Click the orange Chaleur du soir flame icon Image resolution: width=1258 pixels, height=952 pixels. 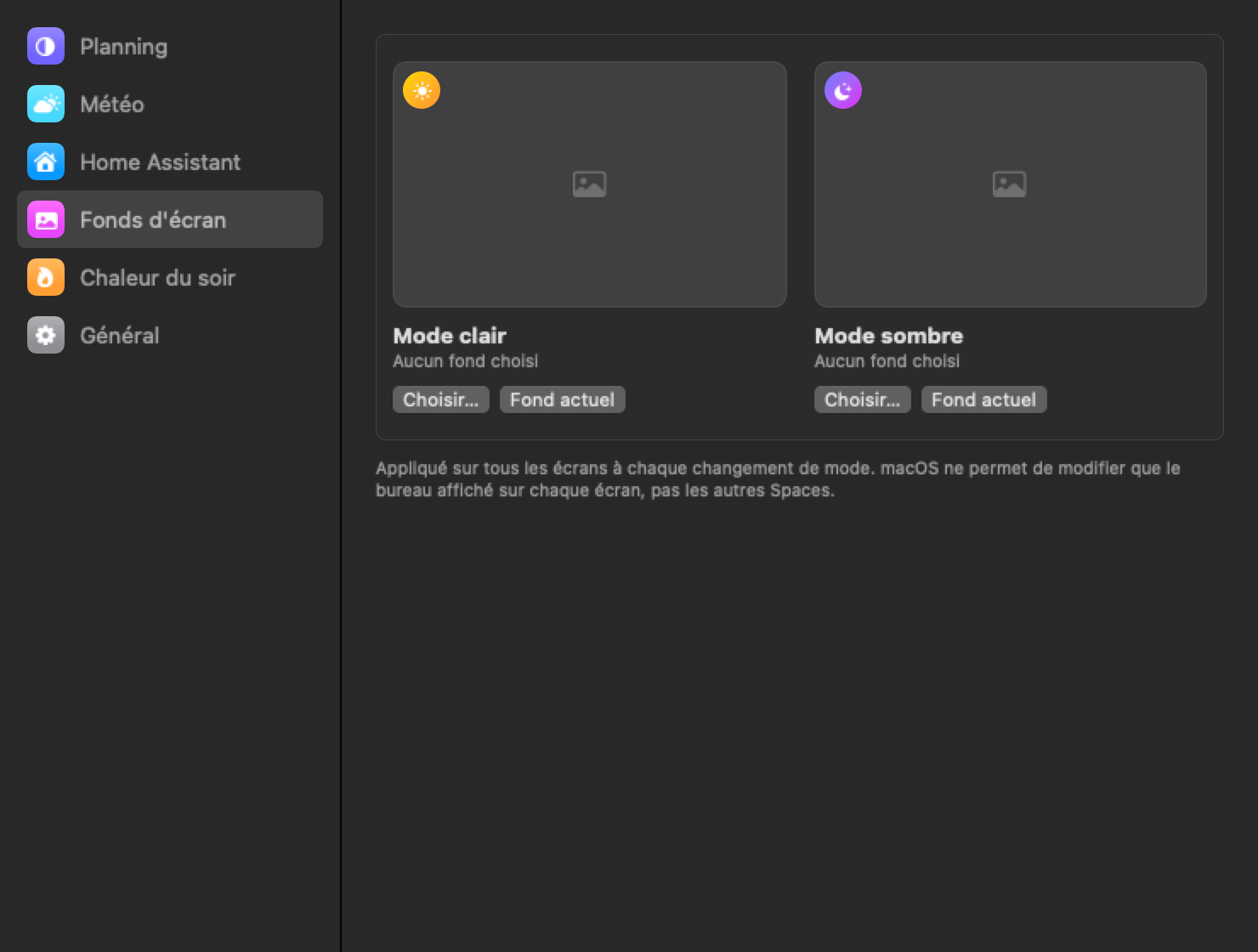pos(46,277)
